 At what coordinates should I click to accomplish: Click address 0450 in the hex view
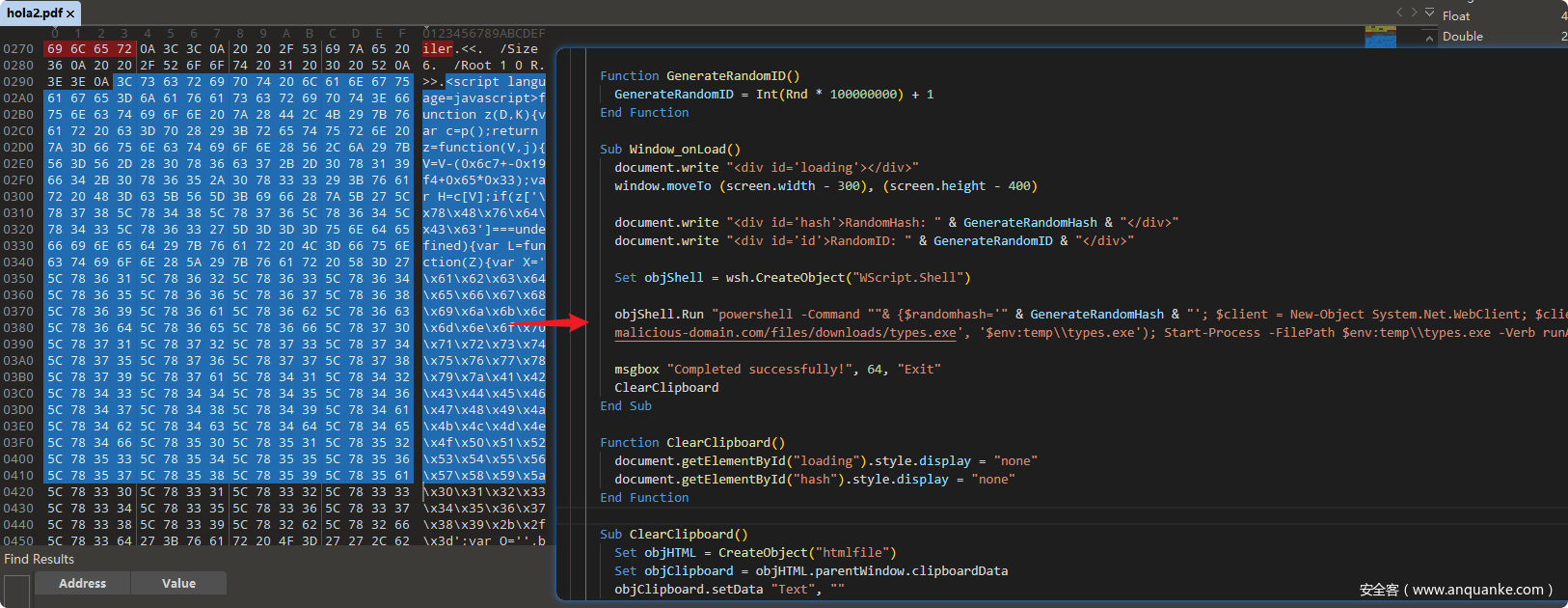click(x=18, y=540)
